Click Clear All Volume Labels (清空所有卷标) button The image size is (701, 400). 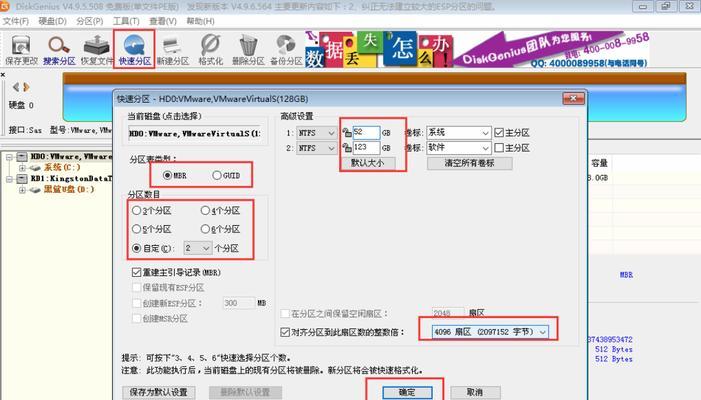[x=469, y=163]
